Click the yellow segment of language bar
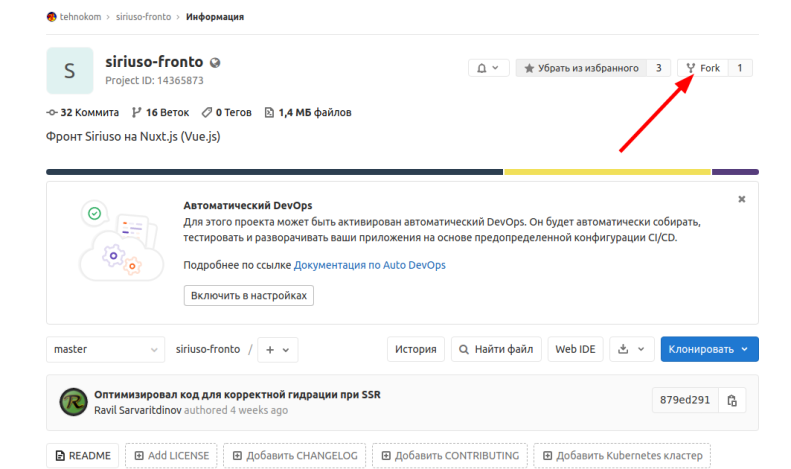This screenshot has height=469, width=791. tap(607, 172)
